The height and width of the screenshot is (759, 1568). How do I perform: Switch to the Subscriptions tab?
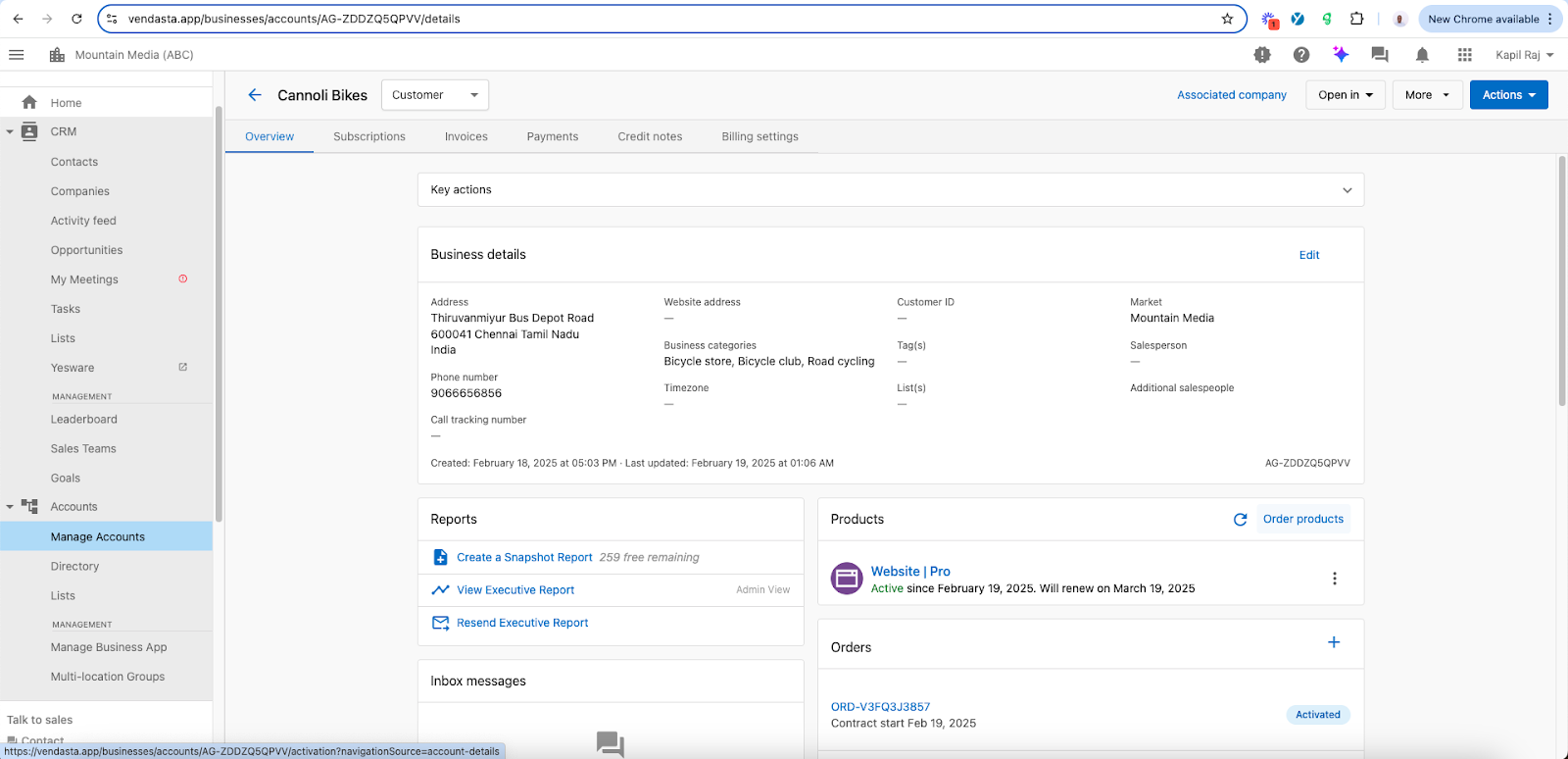click(369, 136)
